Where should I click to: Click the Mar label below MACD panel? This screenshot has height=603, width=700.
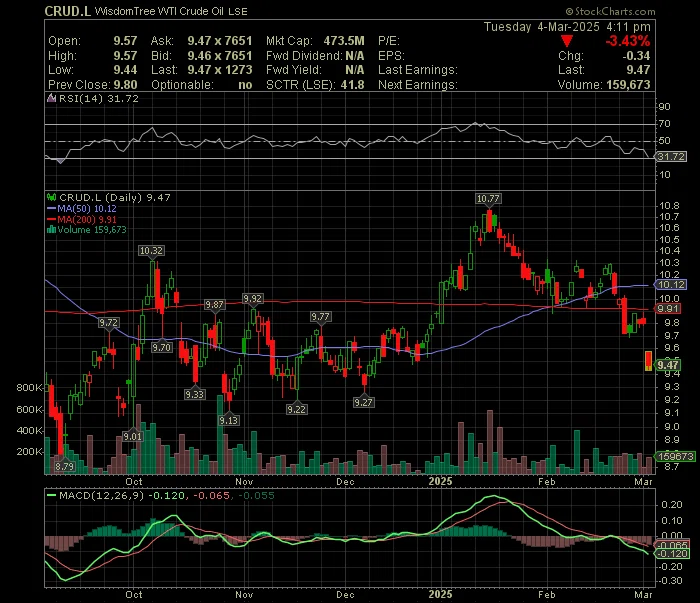click(x=643, y=595)
